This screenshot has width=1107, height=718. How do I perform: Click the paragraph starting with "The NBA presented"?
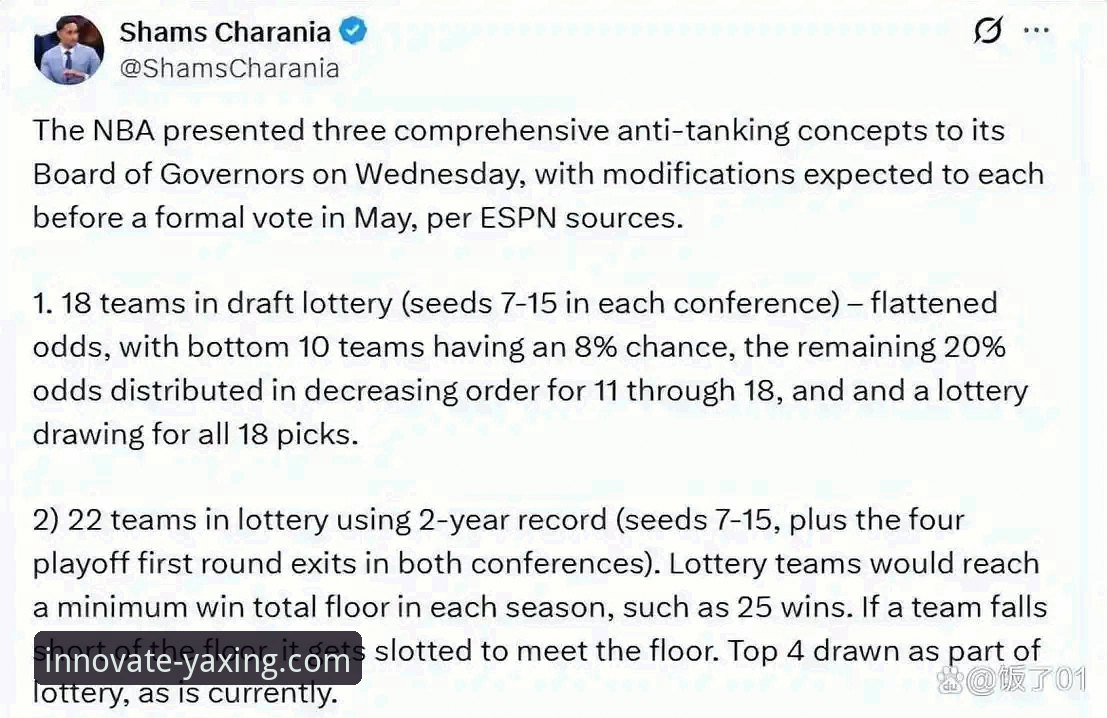[x=520, y=130]
